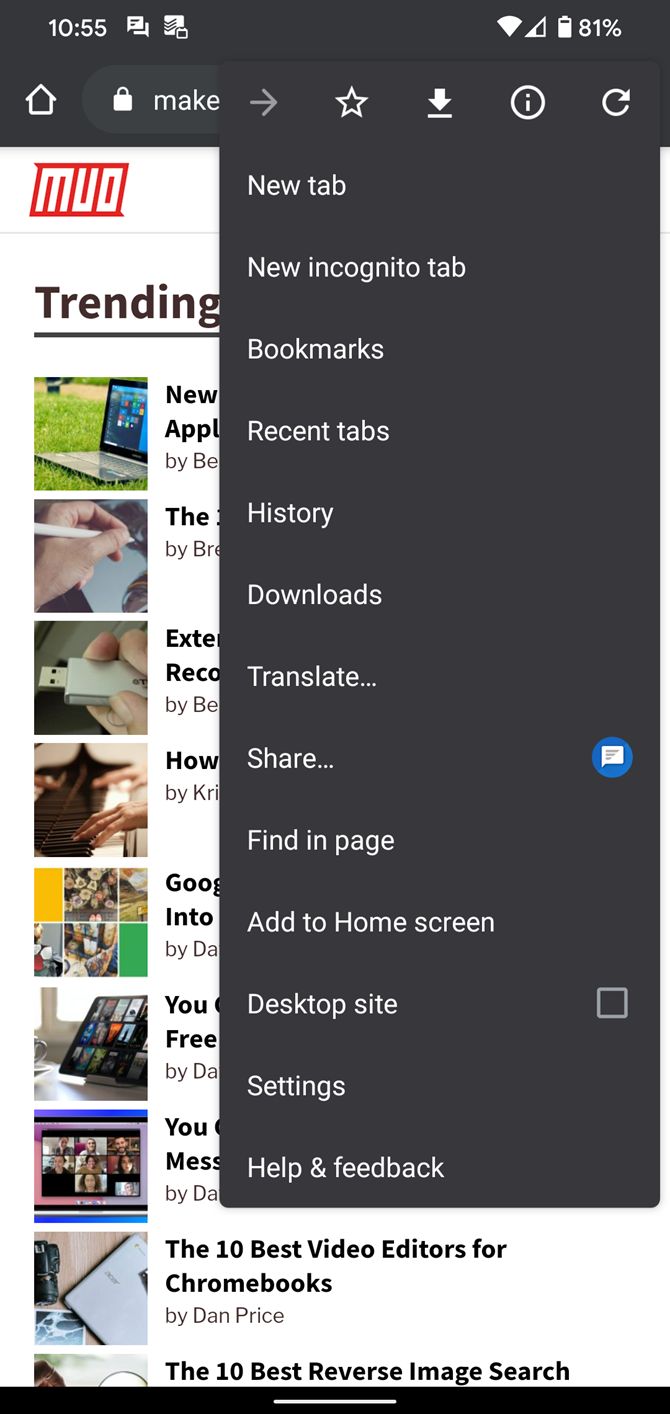Image resolution: width=670 pixels, height=1414 pixels.
Task: Tap the MUO site logo
Action: click(80, 187)
